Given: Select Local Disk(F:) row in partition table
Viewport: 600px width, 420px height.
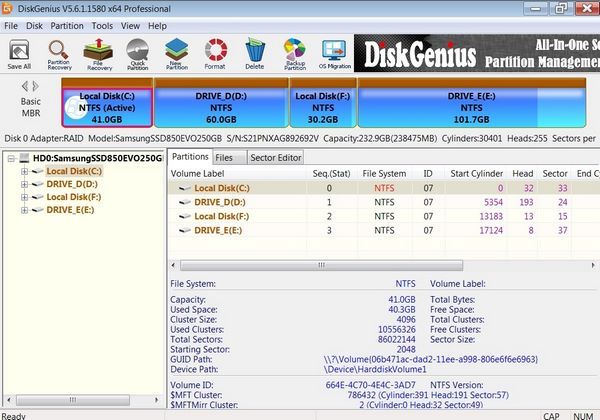Looking at the screenshot, I should [x=384, y=217].
